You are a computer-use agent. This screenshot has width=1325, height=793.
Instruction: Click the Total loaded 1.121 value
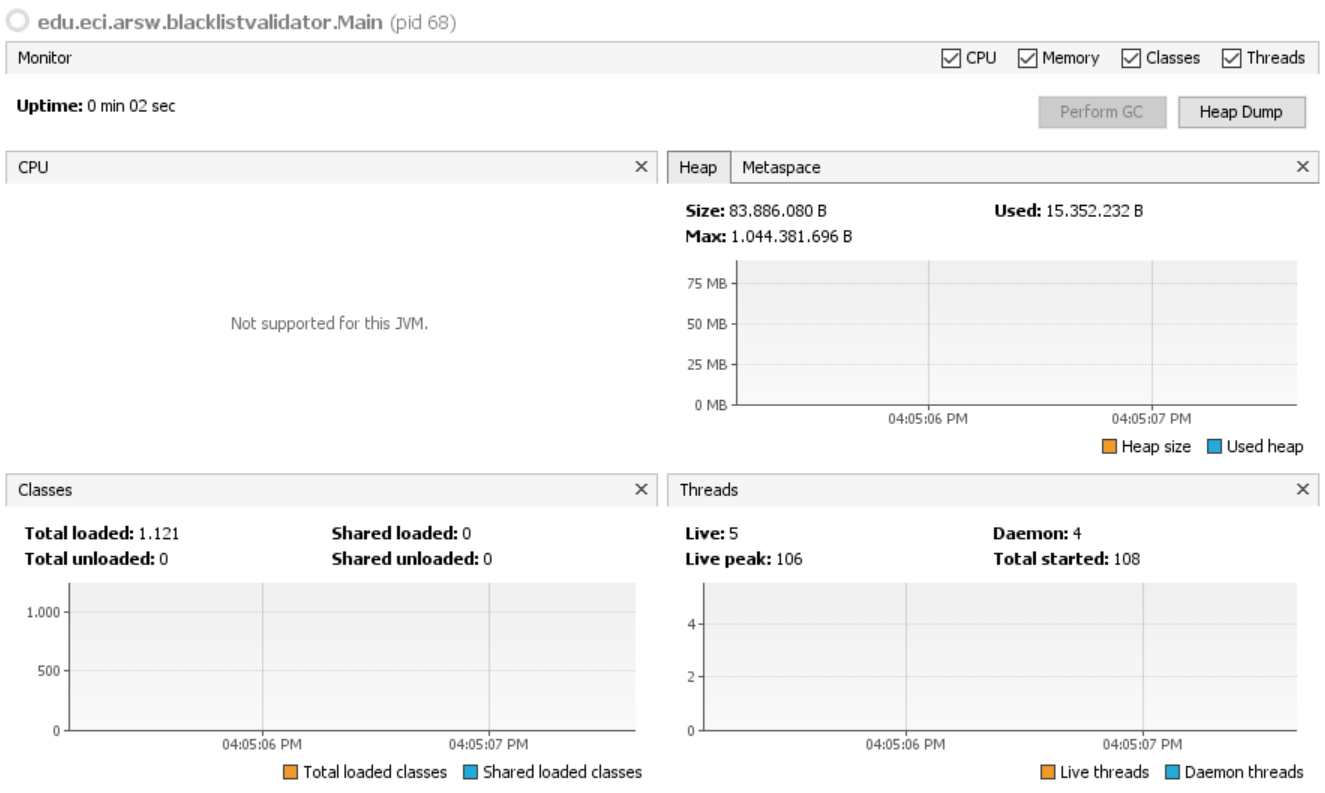click(x=160, y=533)
